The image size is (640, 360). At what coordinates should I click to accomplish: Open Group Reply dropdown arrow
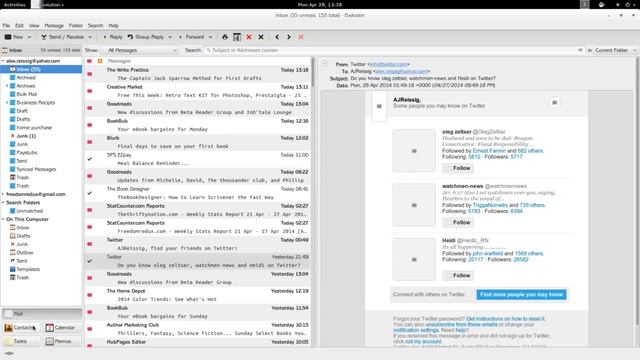click(170, 37)
